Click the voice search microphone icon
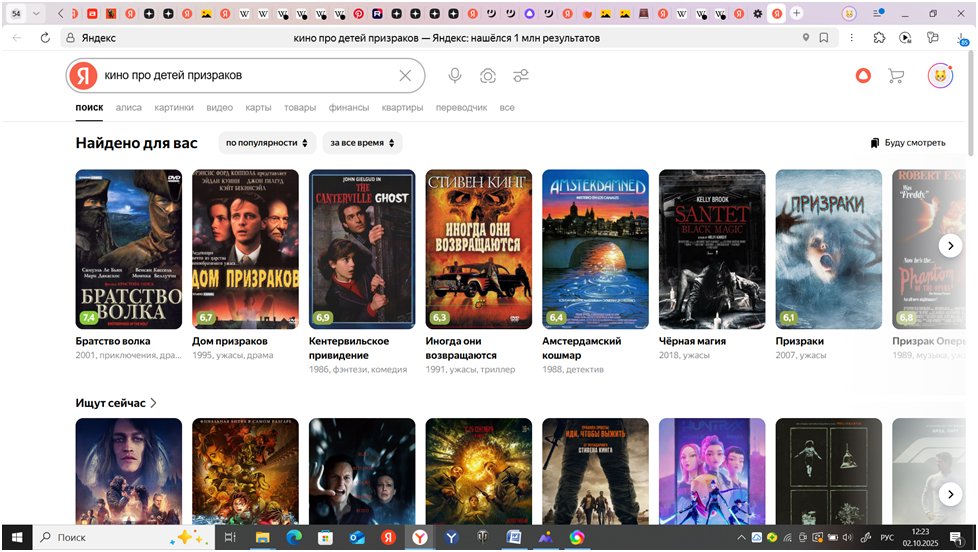This screenshot has width=978, height=552. point(455,75)
